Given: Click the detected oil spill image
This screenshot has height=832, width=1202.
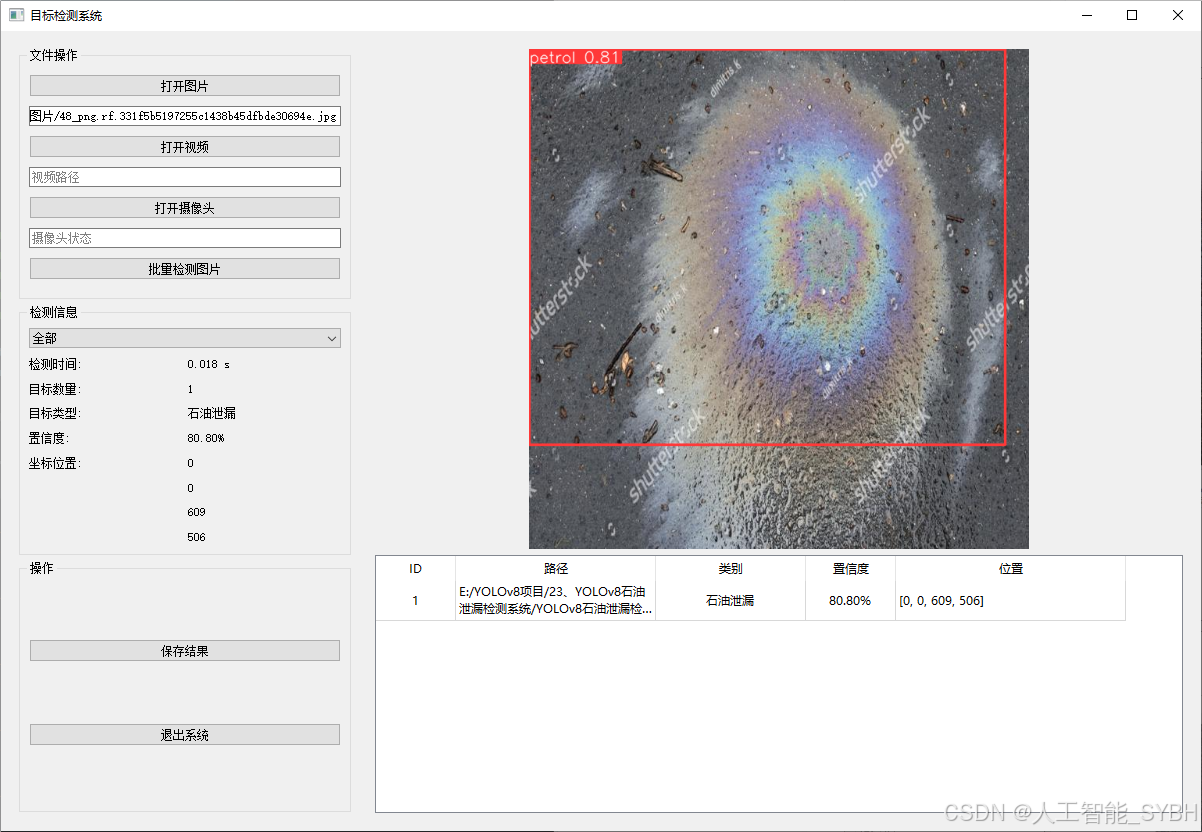Looking at the screenshot, I should [x=779, y=299].
